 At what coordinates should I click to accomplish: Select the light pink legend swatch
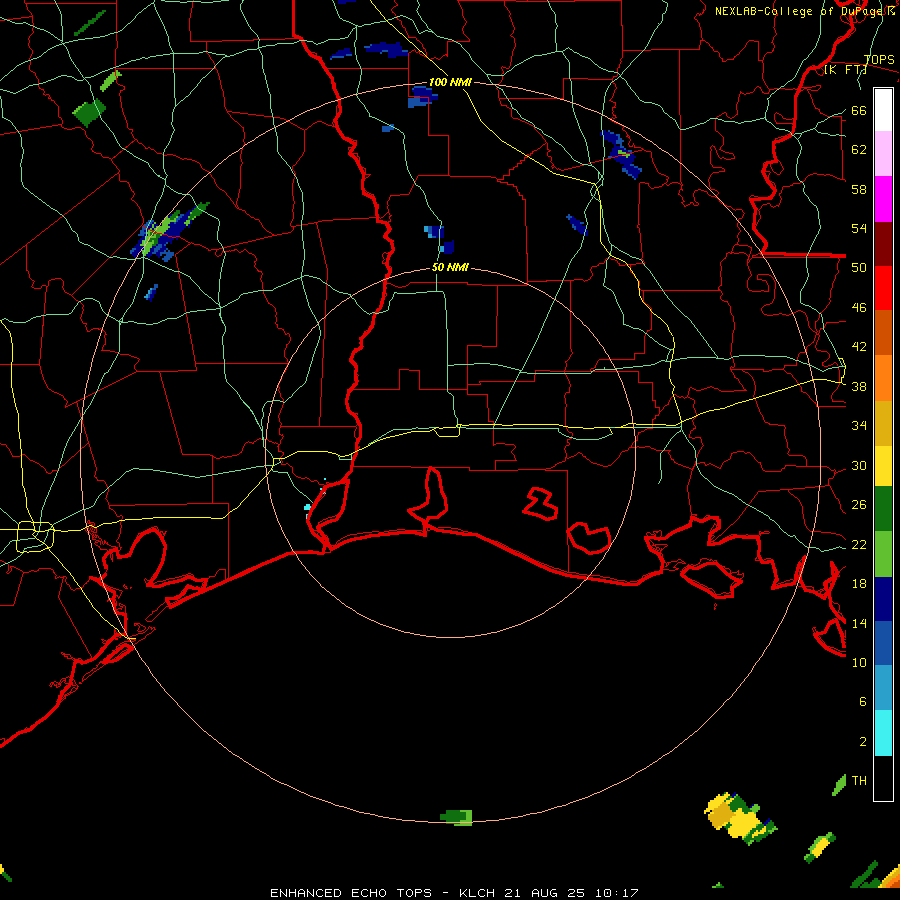tap(883, 154)
